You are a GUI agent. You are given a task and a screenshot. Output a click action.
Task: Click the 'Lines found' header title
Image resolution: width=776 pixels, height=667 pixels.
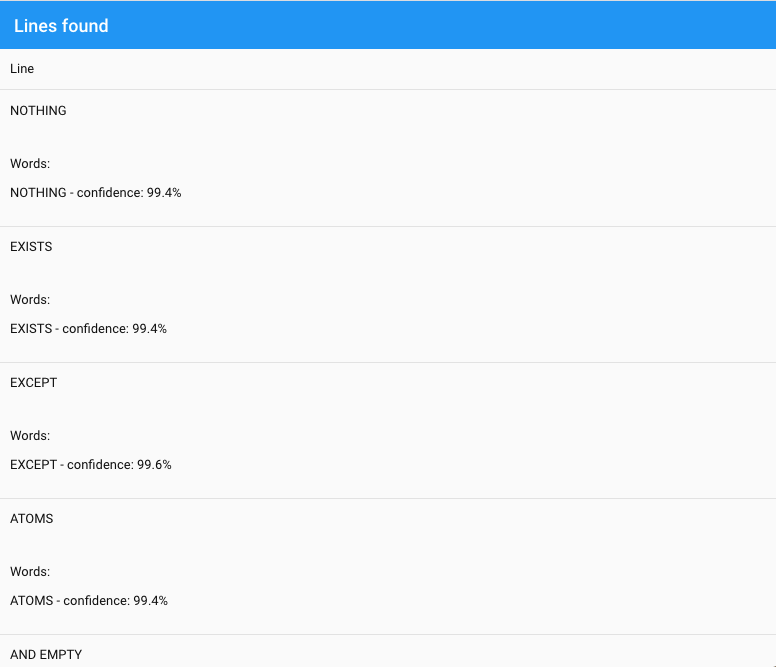tap(61, 26)
